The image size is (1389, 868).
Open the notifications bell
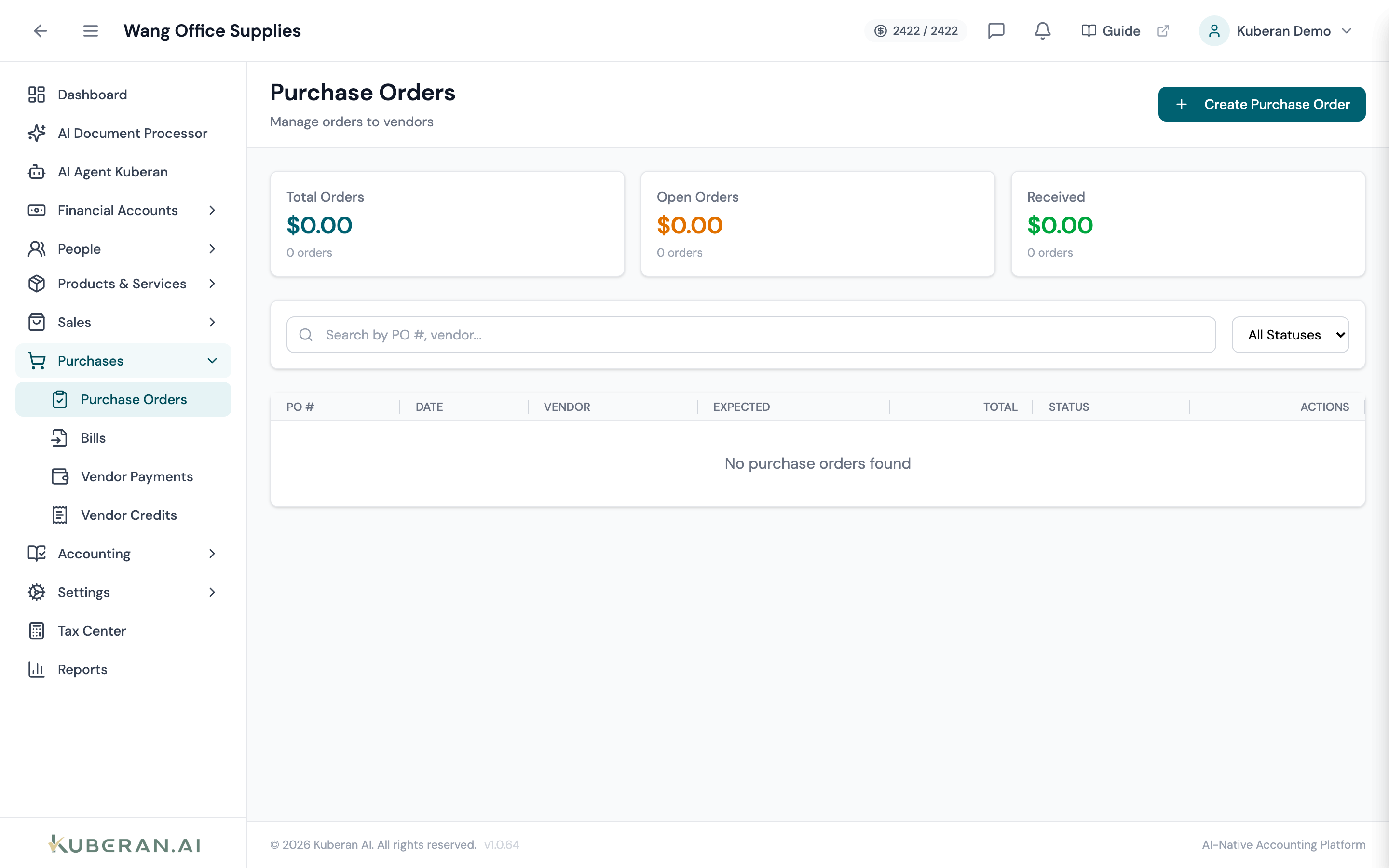click(1042, 30)
